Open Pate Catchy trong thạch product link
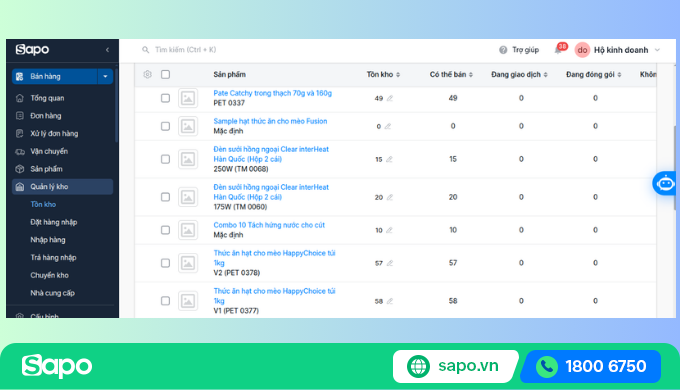The image size is (680, 390). click(272, 93)
